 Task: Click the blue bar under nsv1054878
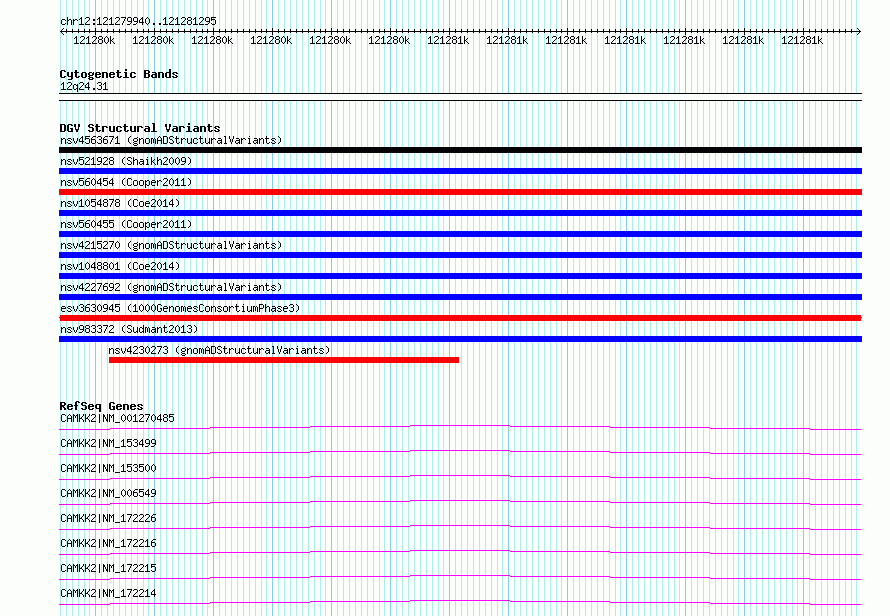click(460, 213)
